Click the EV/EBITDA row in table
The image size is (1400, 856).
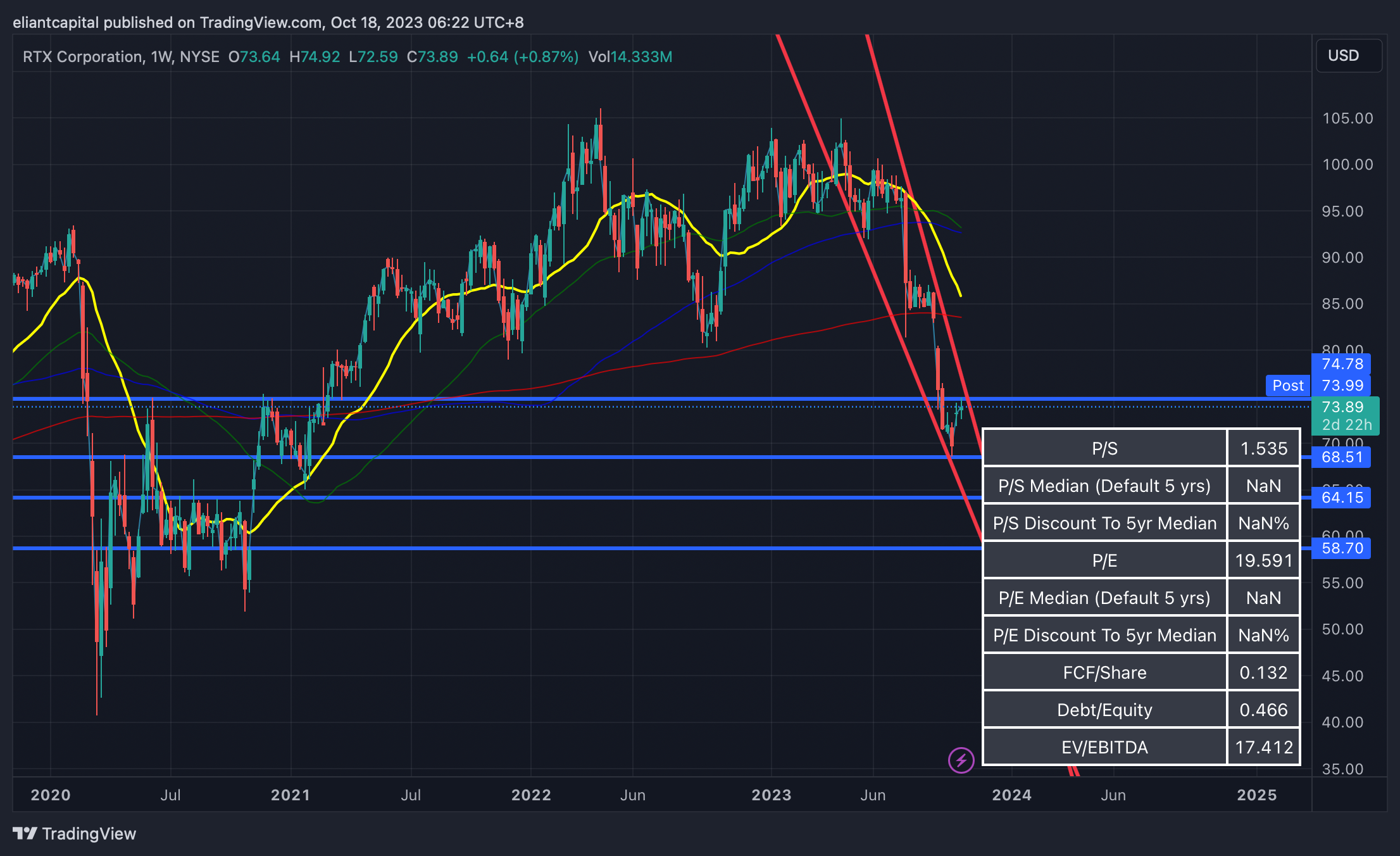(1104, 747)
